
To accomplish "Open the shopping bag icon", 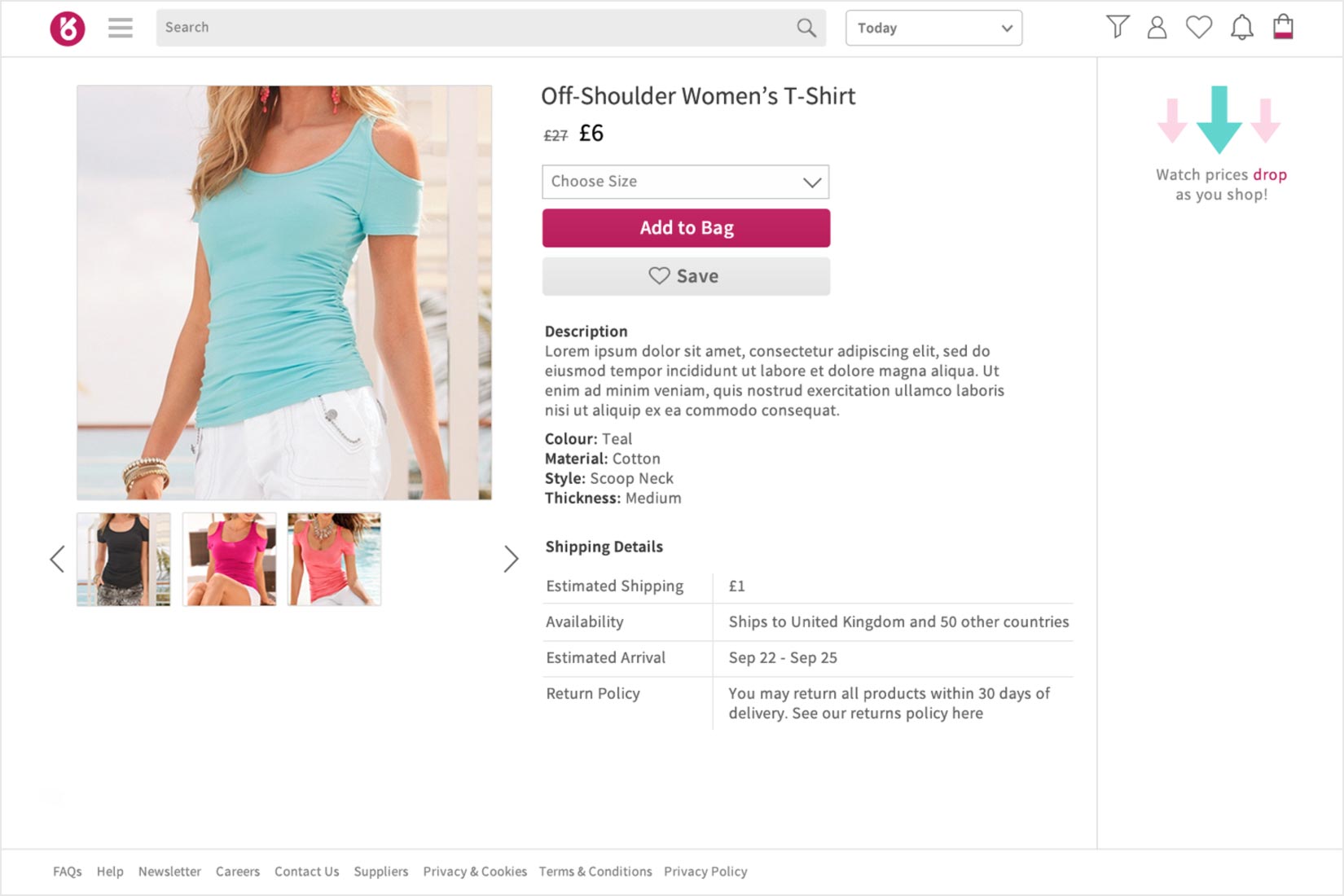I will point(1284,27).
